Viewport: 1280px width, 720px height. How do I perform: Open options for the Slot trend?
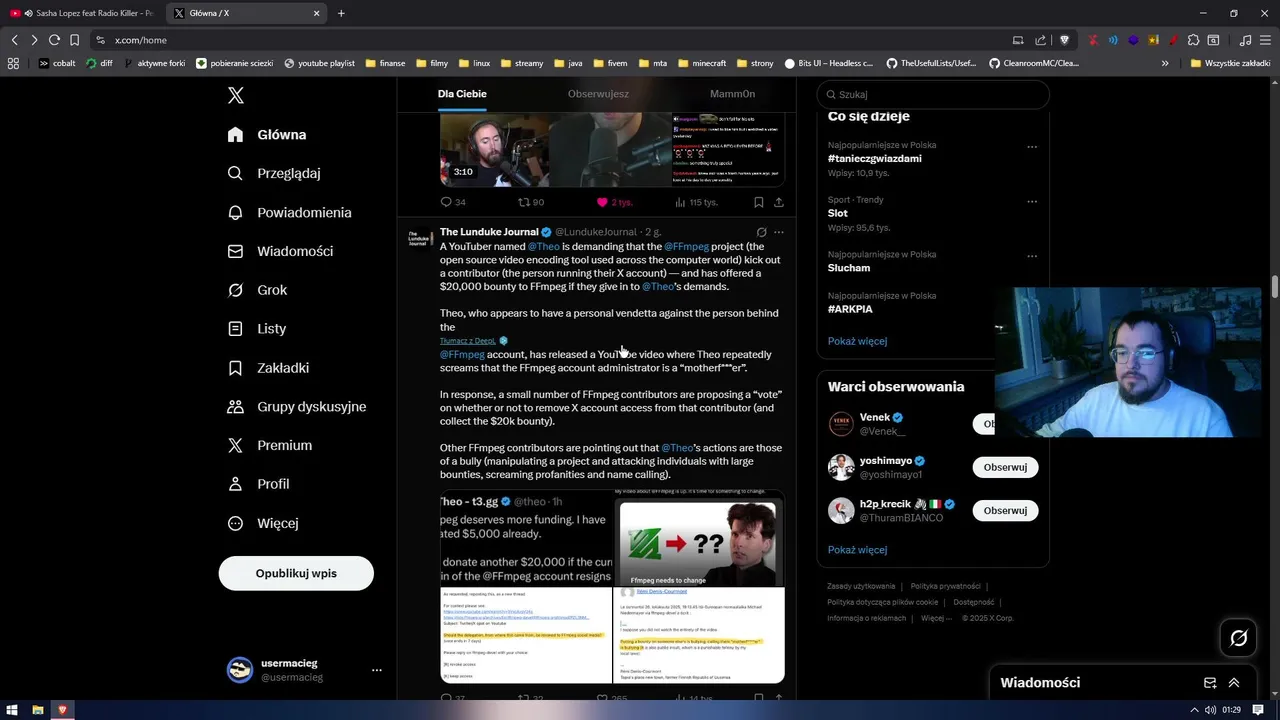point(1032,201)
